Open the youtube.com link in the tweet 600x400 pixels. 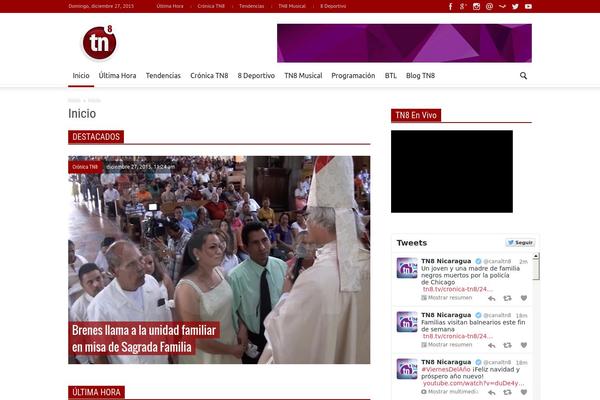[473, 384]
